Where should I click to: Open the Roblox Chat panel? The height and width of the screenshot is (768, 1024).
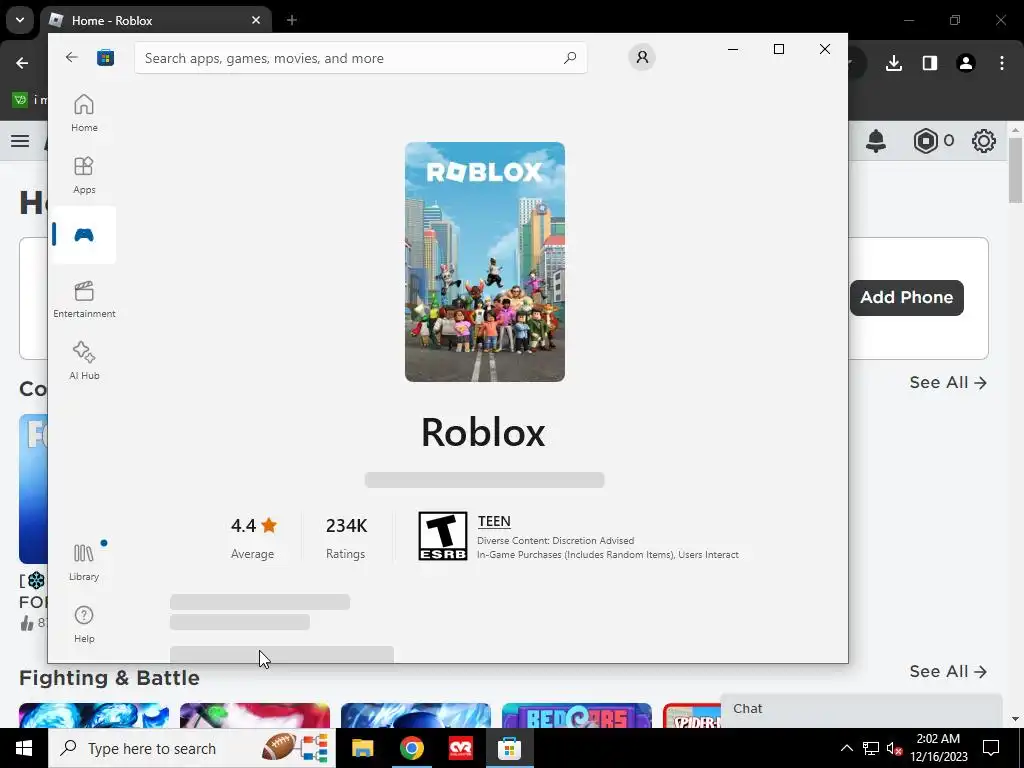point(861,709)
